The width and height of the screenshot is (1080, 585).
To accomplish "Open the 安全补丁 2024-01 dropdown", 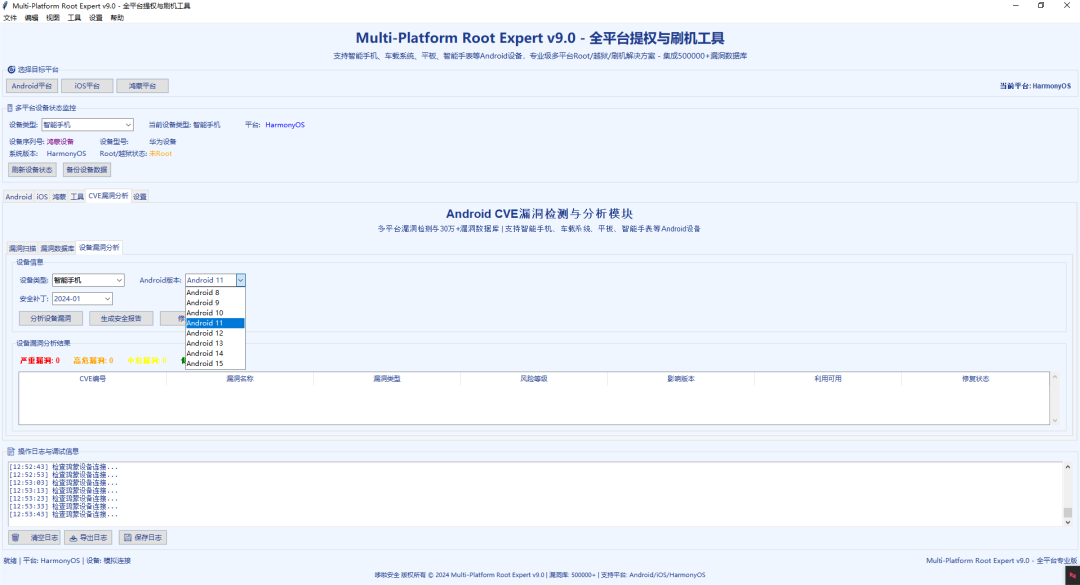I will pos(82,299).
